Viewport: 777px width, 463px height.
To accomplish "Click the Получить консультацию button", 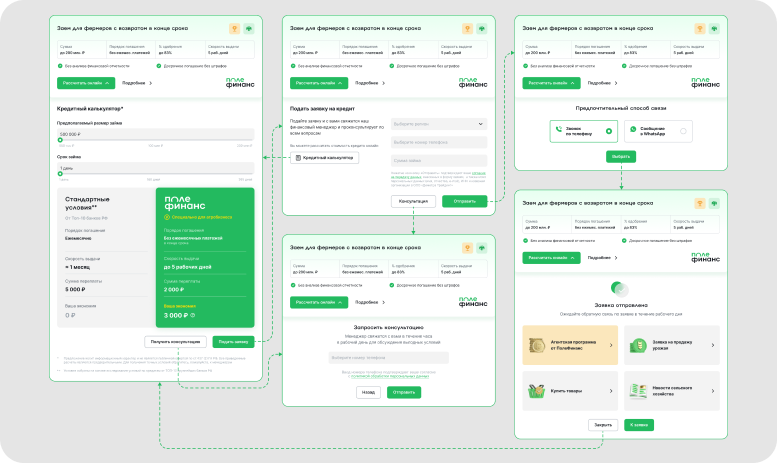I will pyautogui.click(x=175, y=342).
